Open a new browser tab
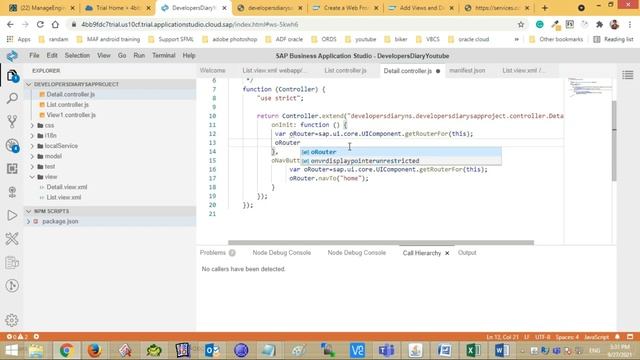Image resolution: width=640 pixels, height=360 pixels. 544,8
